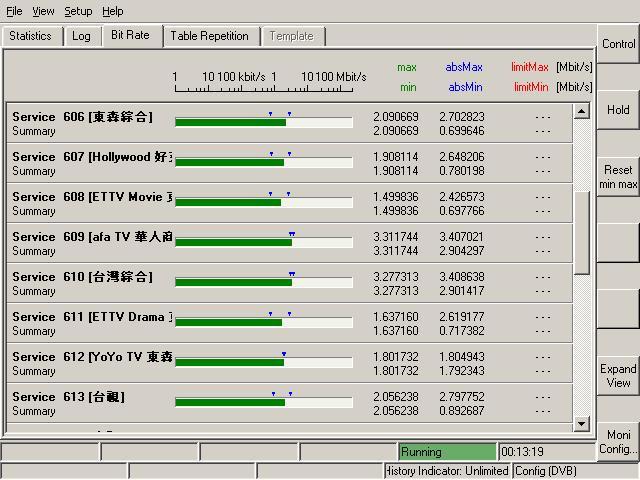Select Service 606 row label
Screen dimensions: 640x480
(x=82, y=117)
